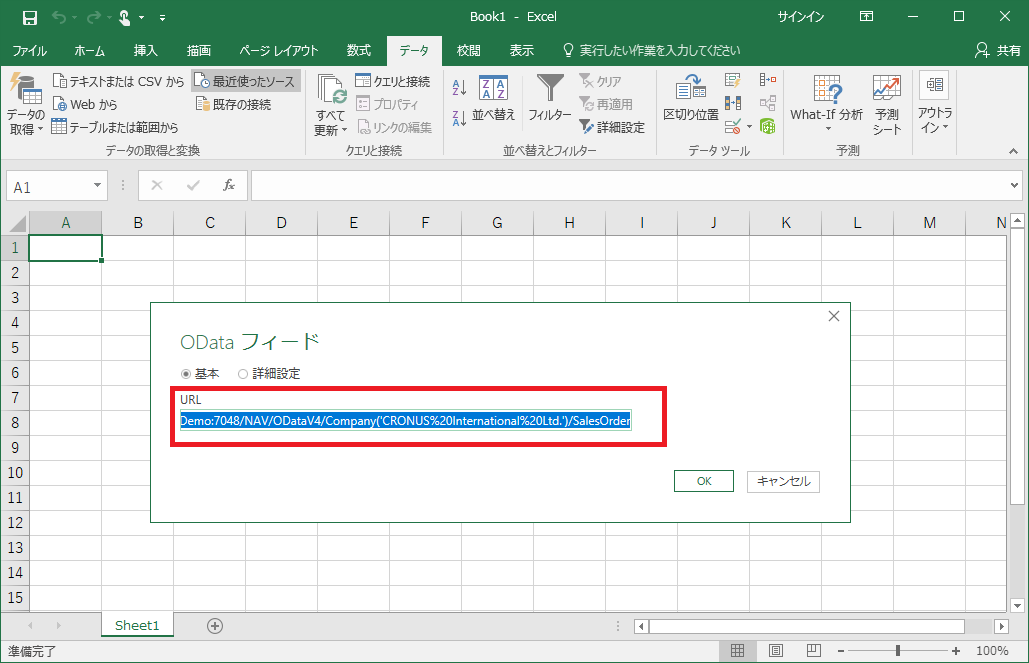Click the 共有 share icon
This screenshot has height=663, width=1029.
coord(998,51)
